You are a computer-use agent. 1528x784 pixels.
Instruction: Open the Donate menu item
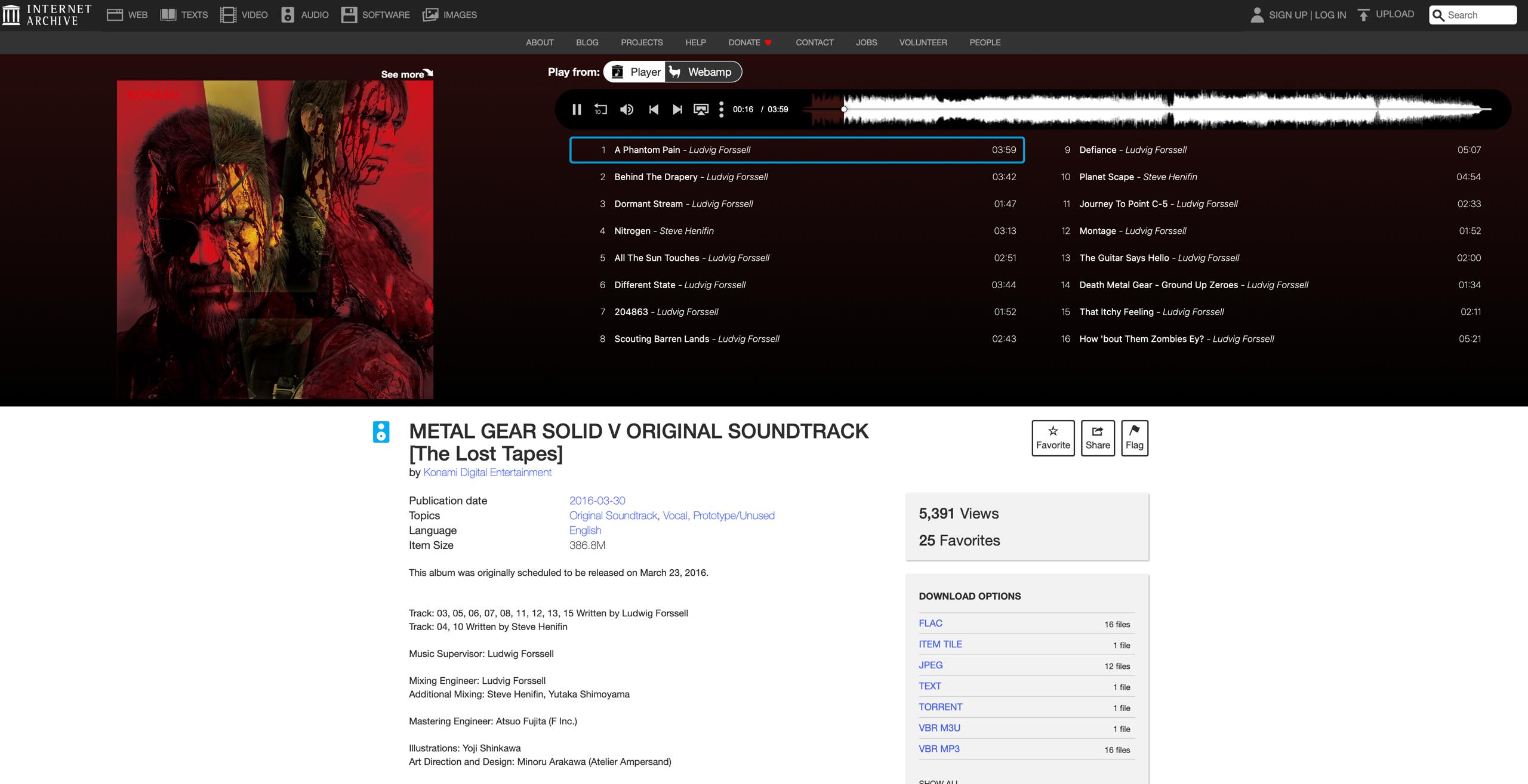750,42
